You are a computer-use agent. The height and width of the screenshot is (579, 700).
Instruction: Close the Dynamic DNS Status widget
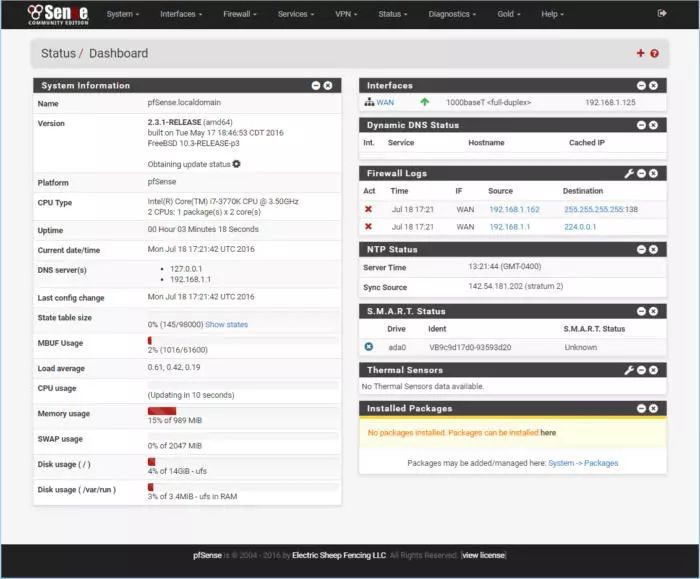(653, 125)
